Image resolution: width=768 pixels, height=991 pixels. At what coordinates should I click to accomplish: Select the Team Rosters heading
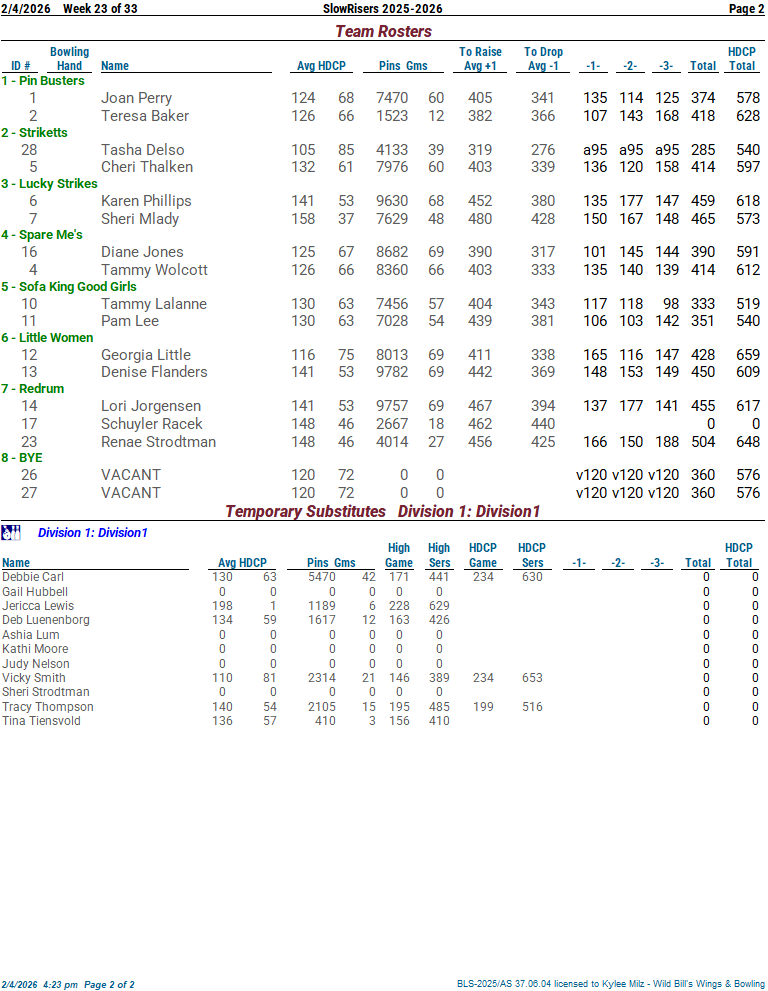click(383, 31)
